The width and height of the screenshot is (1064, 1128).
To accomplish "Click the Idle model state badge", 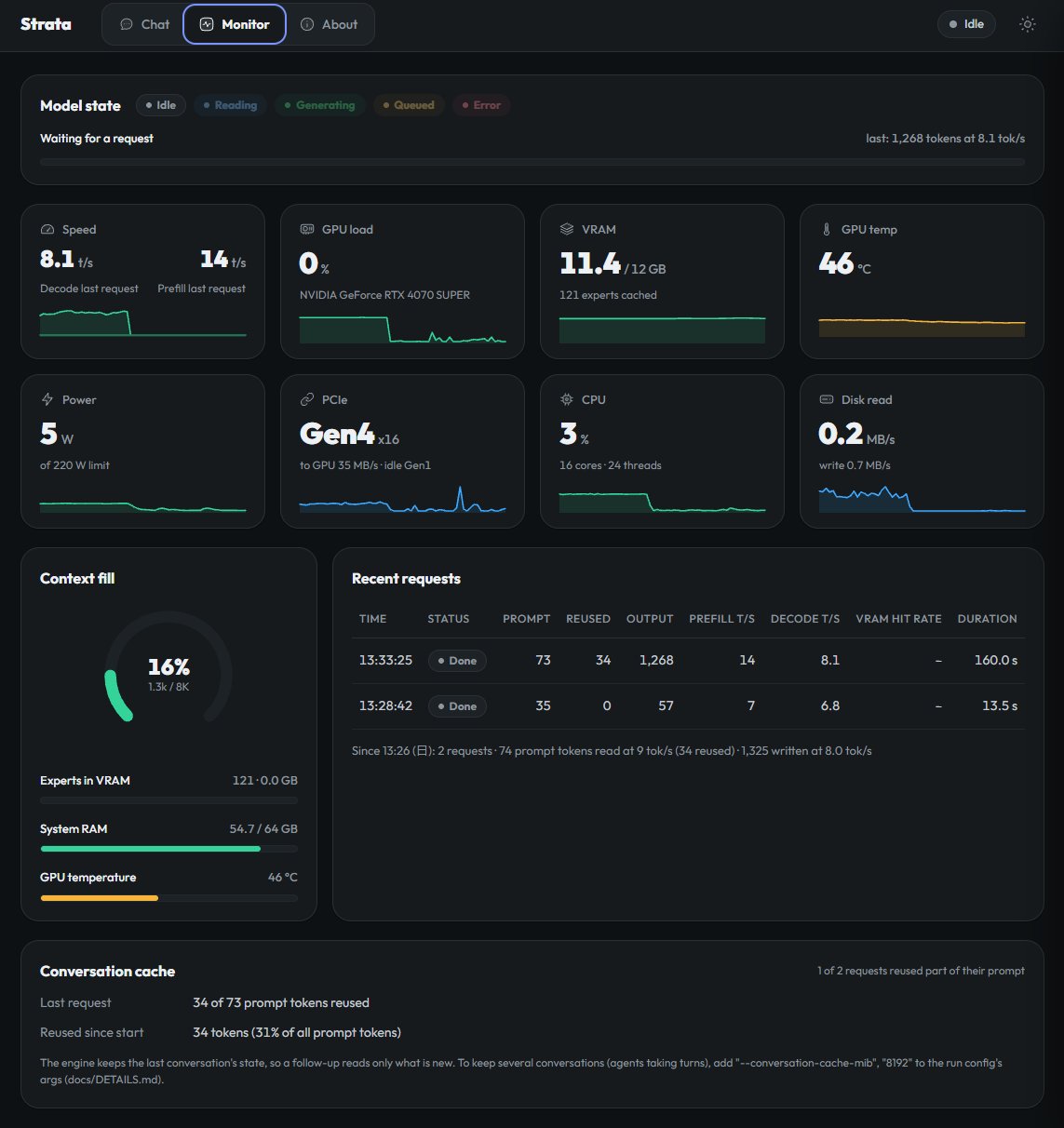I will tap(161, 105).
